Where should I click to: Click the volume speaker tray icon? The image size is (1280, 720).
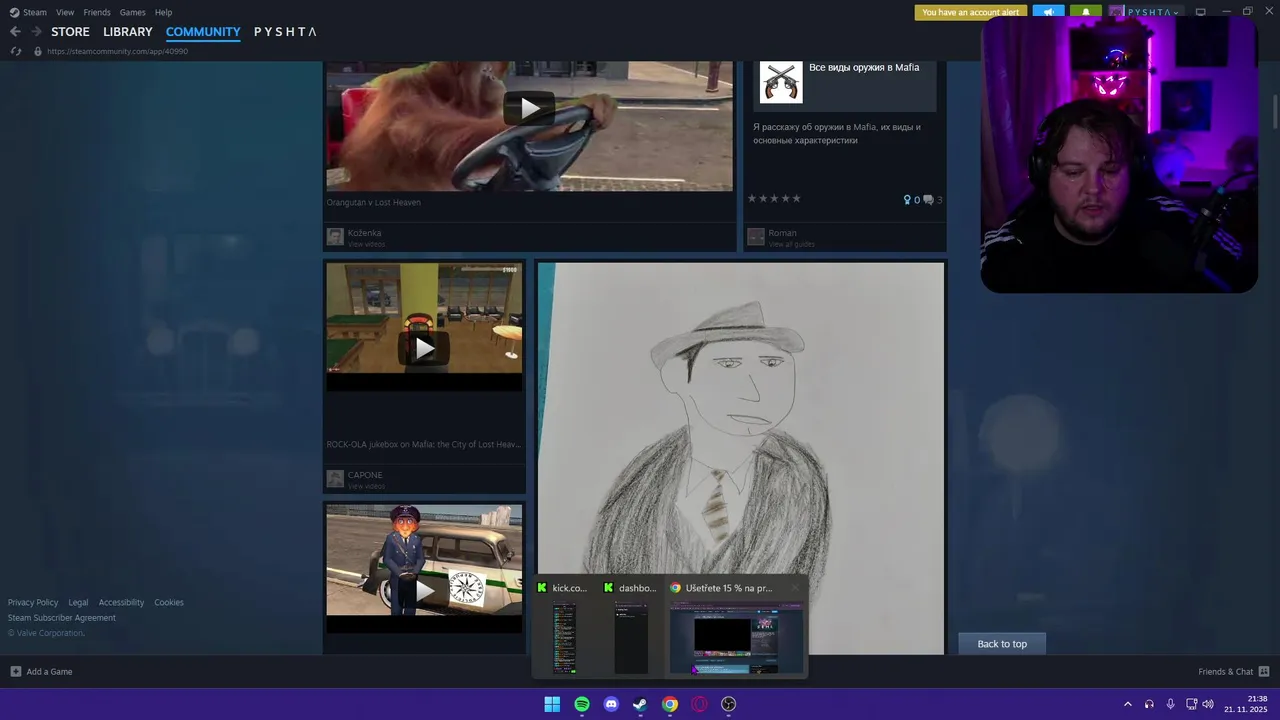(1208, 704)
